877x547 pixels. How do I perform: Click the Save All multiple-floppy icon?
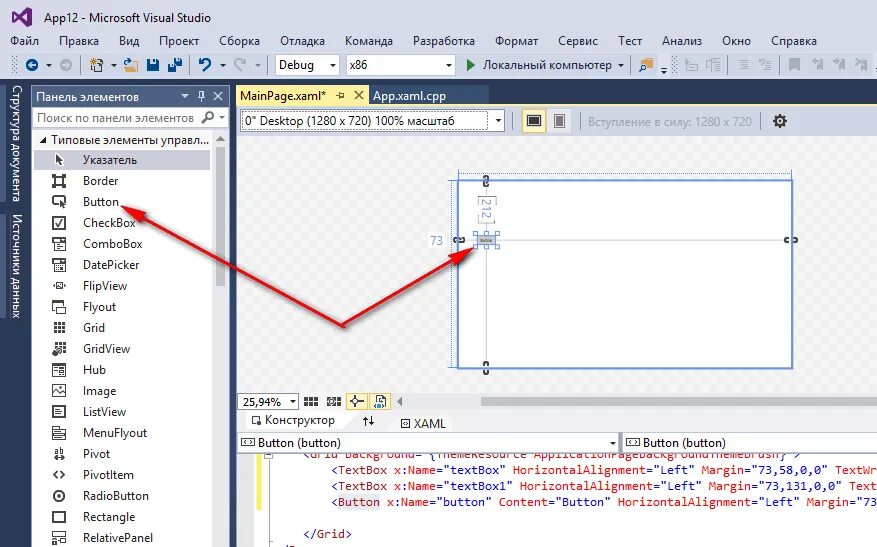click(x=175, y=65)
